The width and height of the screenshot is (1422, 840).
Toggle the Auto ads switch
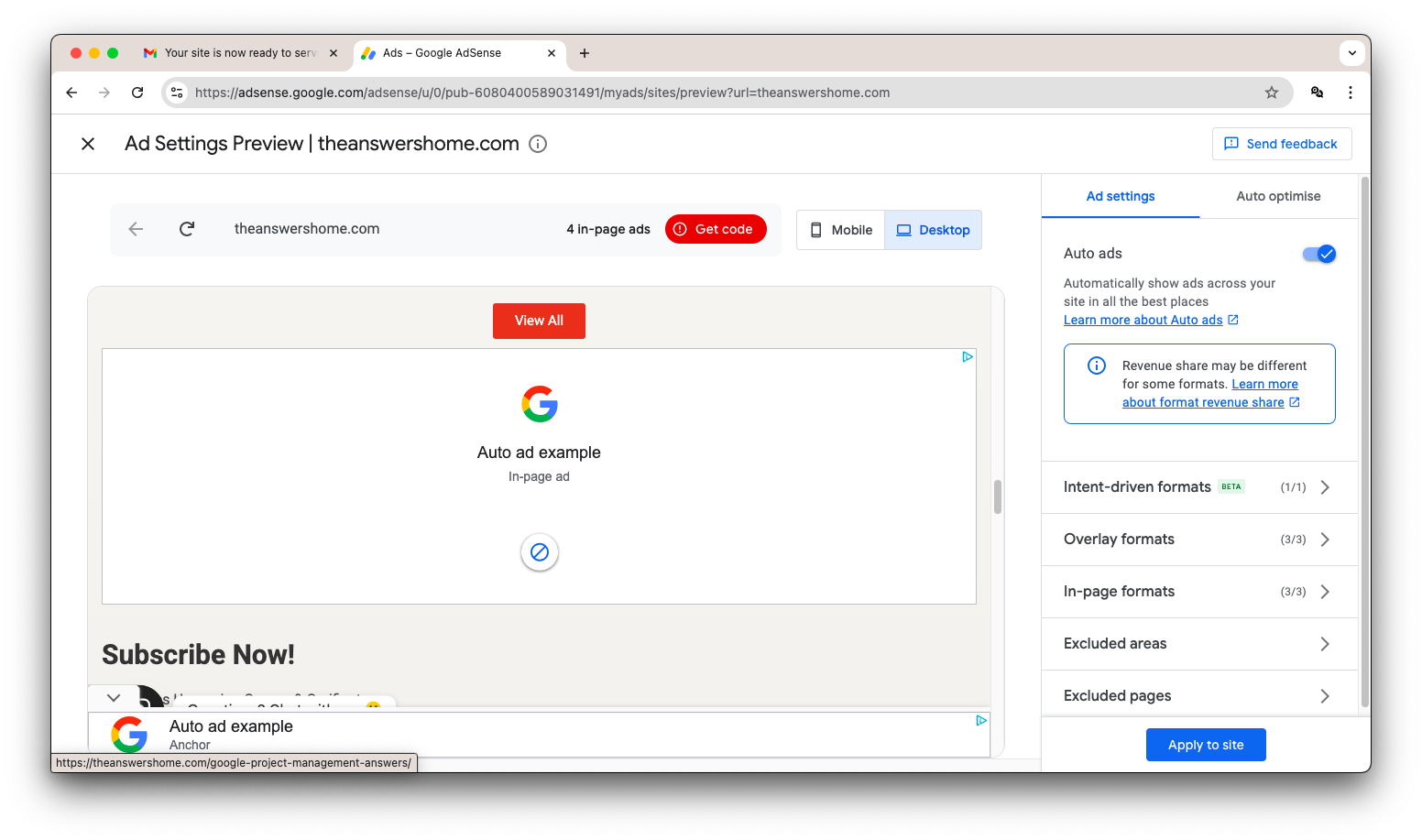1319,254
